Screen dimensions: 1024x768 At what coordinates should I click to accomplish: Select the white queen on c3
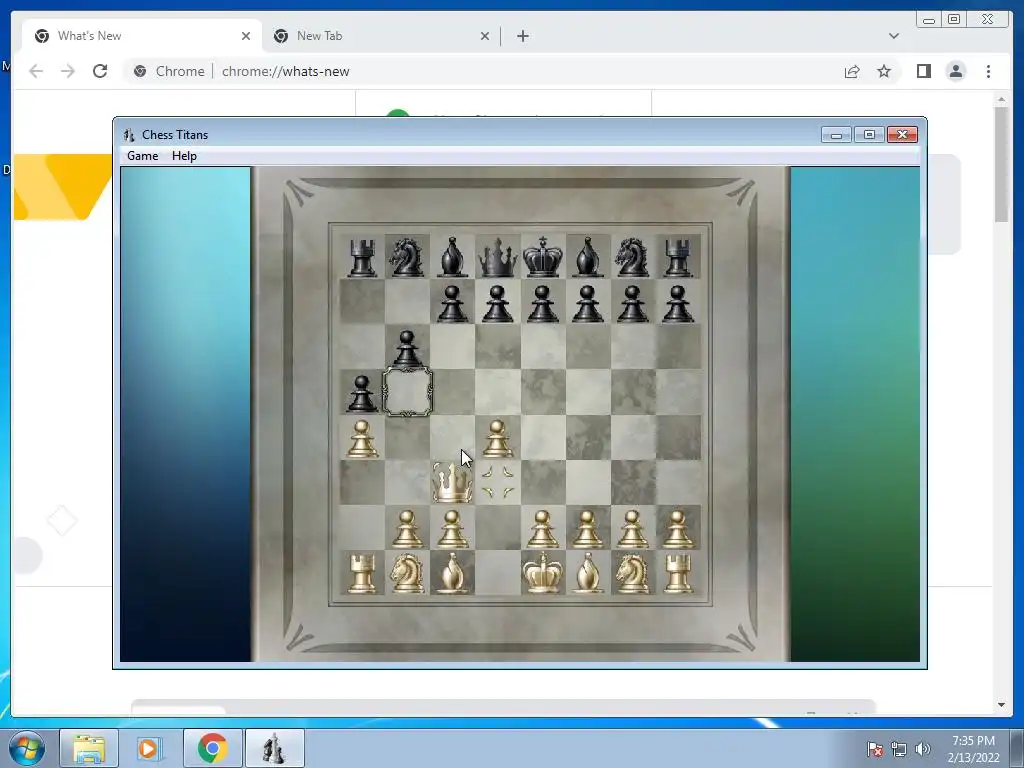(x=452, y=483)
